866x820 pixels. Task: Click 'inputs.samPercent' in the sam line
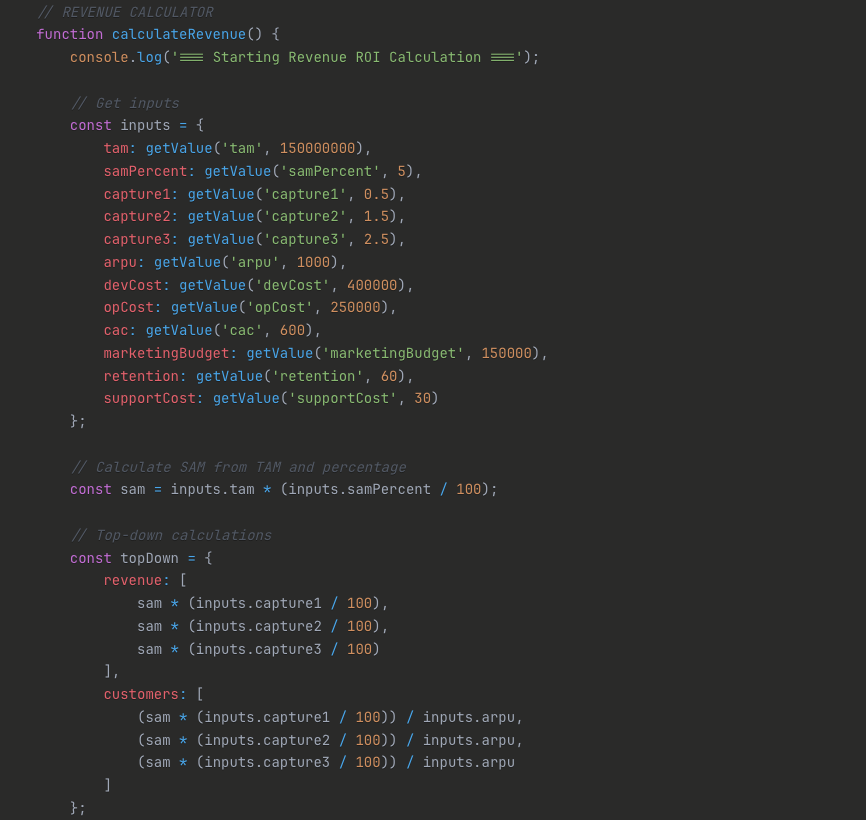tap(360, 490)
